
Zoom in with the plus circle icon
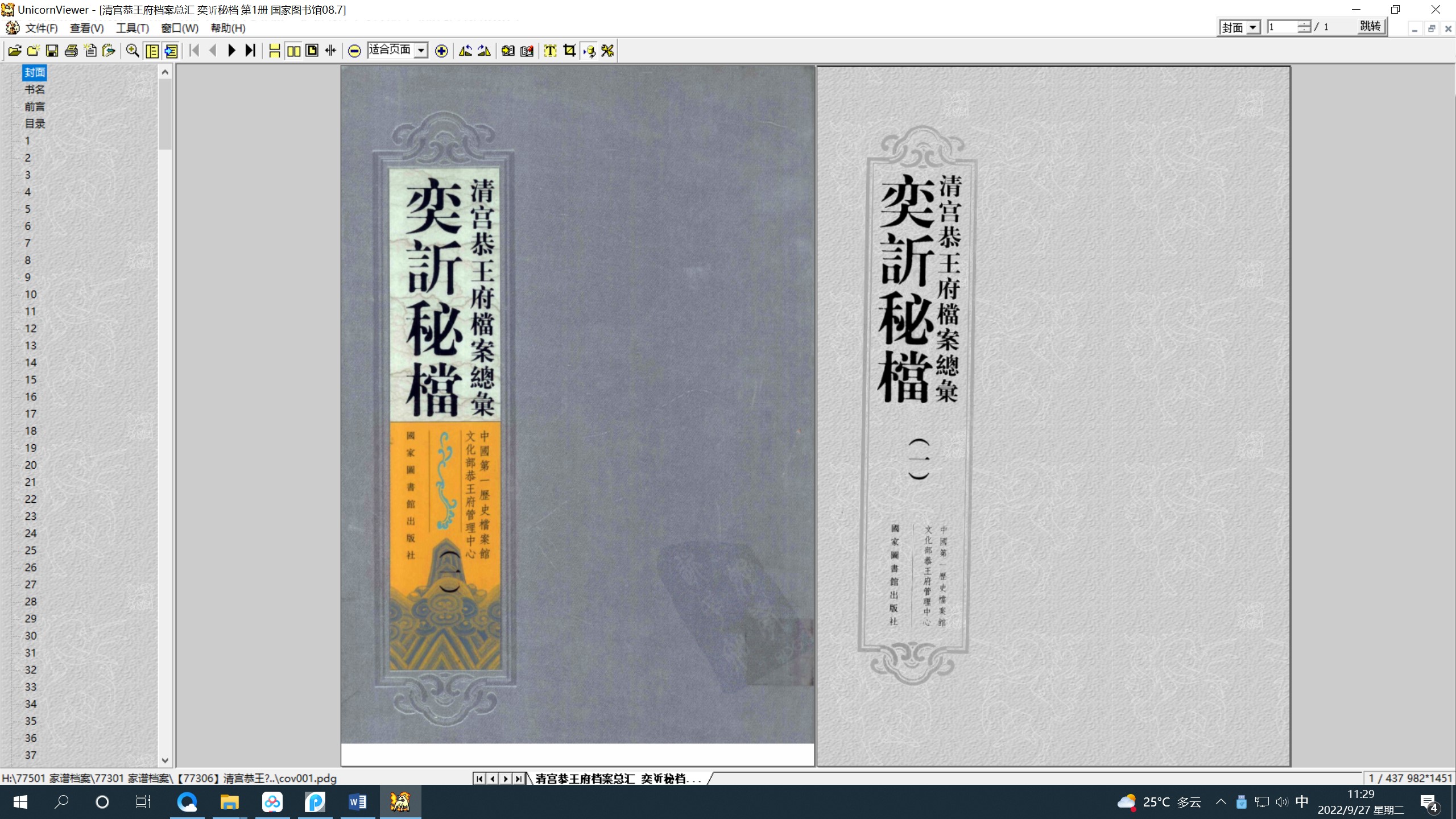pyautogui.click(x=441, y=51)
